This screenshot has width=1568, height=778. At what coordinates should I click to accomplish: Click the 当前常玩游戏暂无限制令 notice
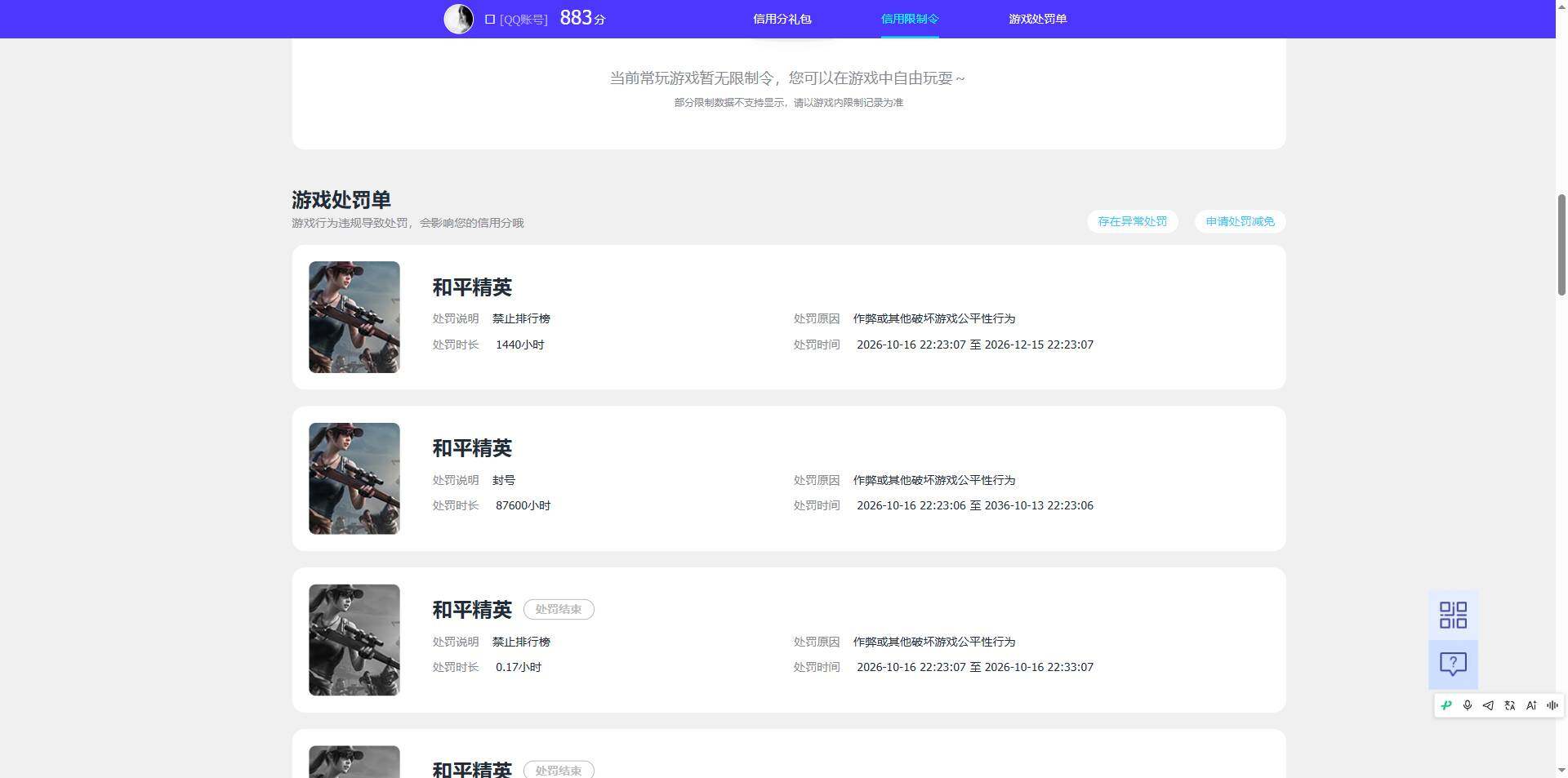pyautogui.click(x=788, y=78)
